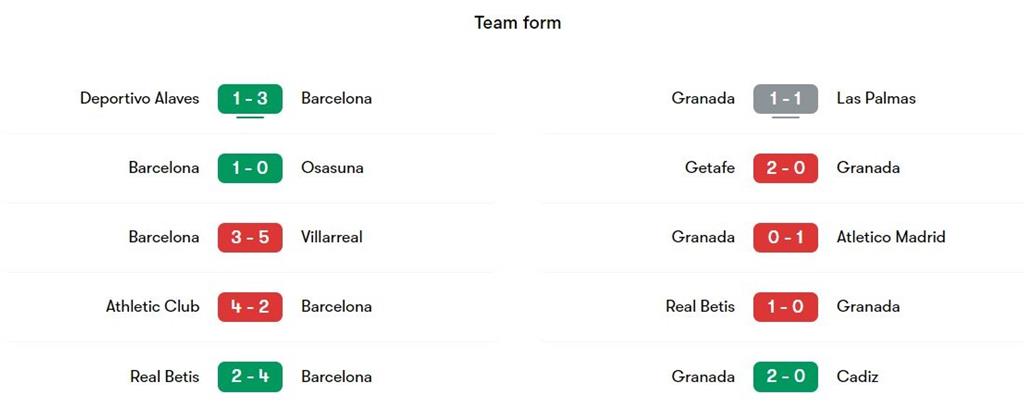Open the Cadiz team link
Viewport: 1024px width, 407px height.
coord(857,377)
